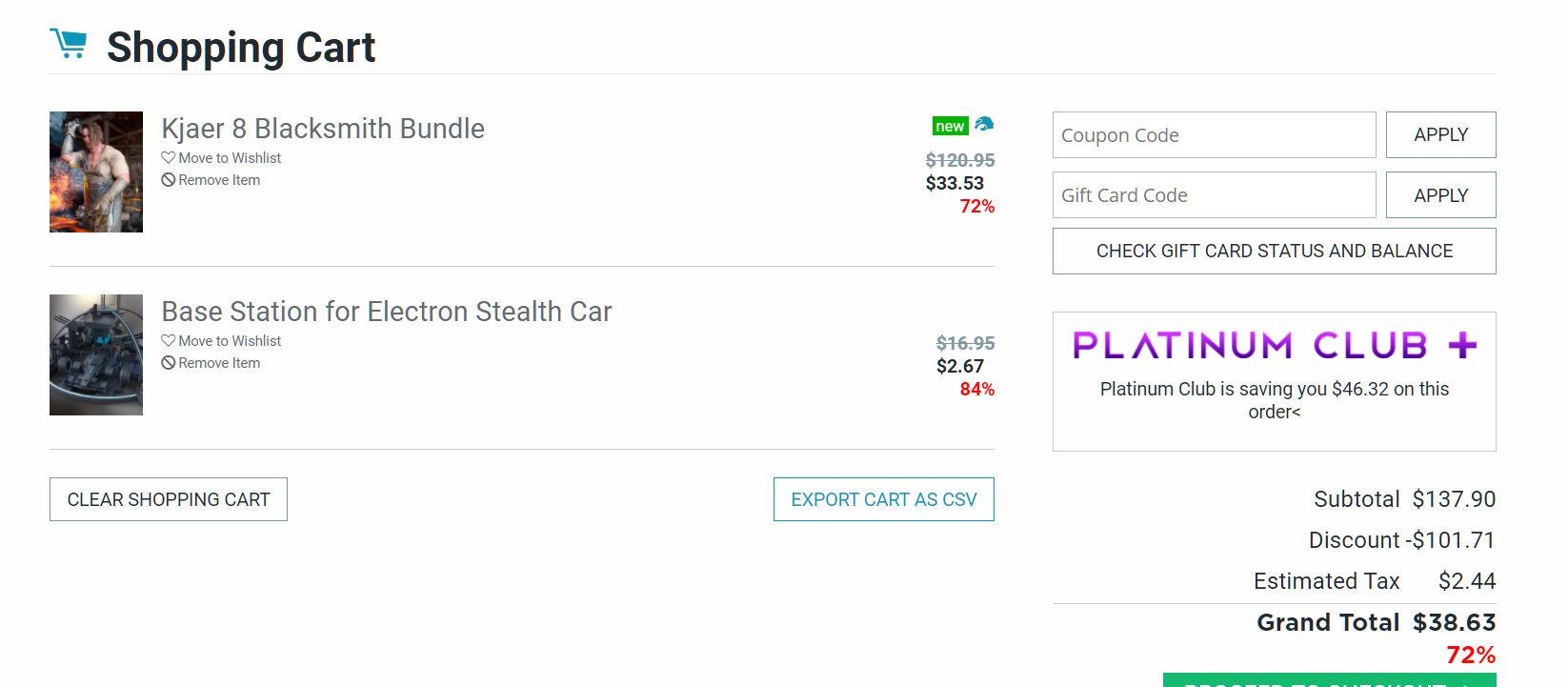Click the green Proceed to Checkout button

[1329, 680]
